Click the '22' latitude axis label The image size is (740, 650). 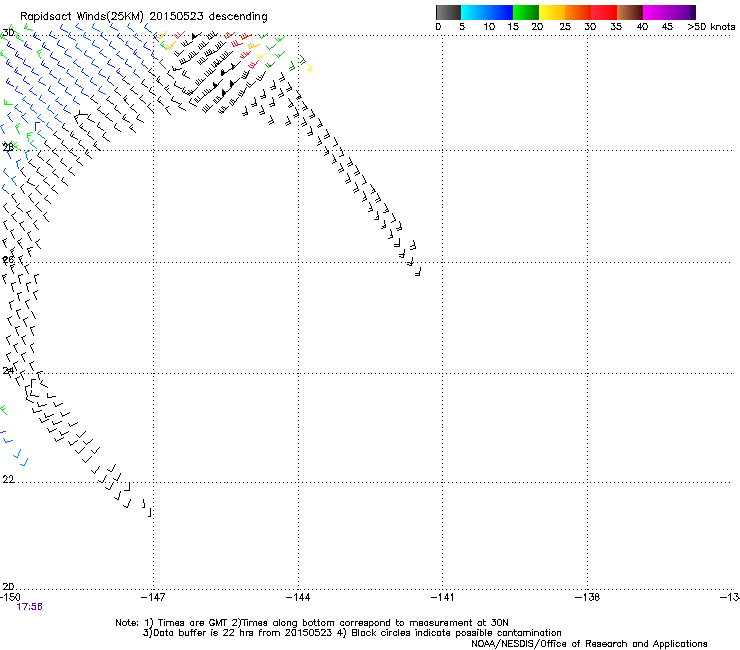click(8, 480)
